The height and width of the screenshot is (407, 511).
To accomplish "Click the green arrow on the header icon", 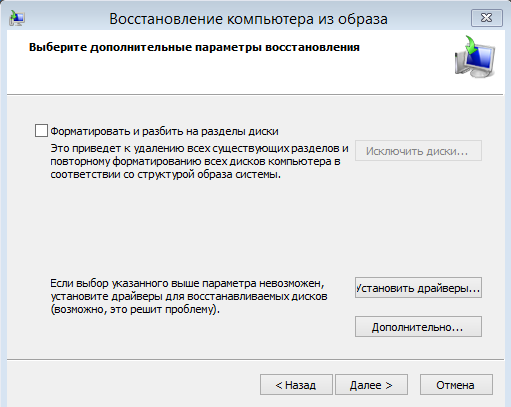I will pyautogui.click(x=472, y=45).
